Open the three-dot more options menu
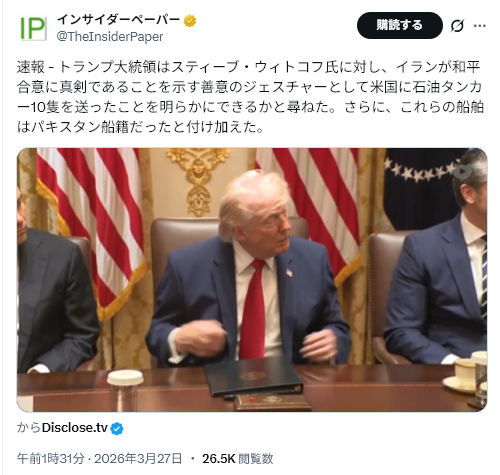500x475 pixels. click(x=480, y=26)
